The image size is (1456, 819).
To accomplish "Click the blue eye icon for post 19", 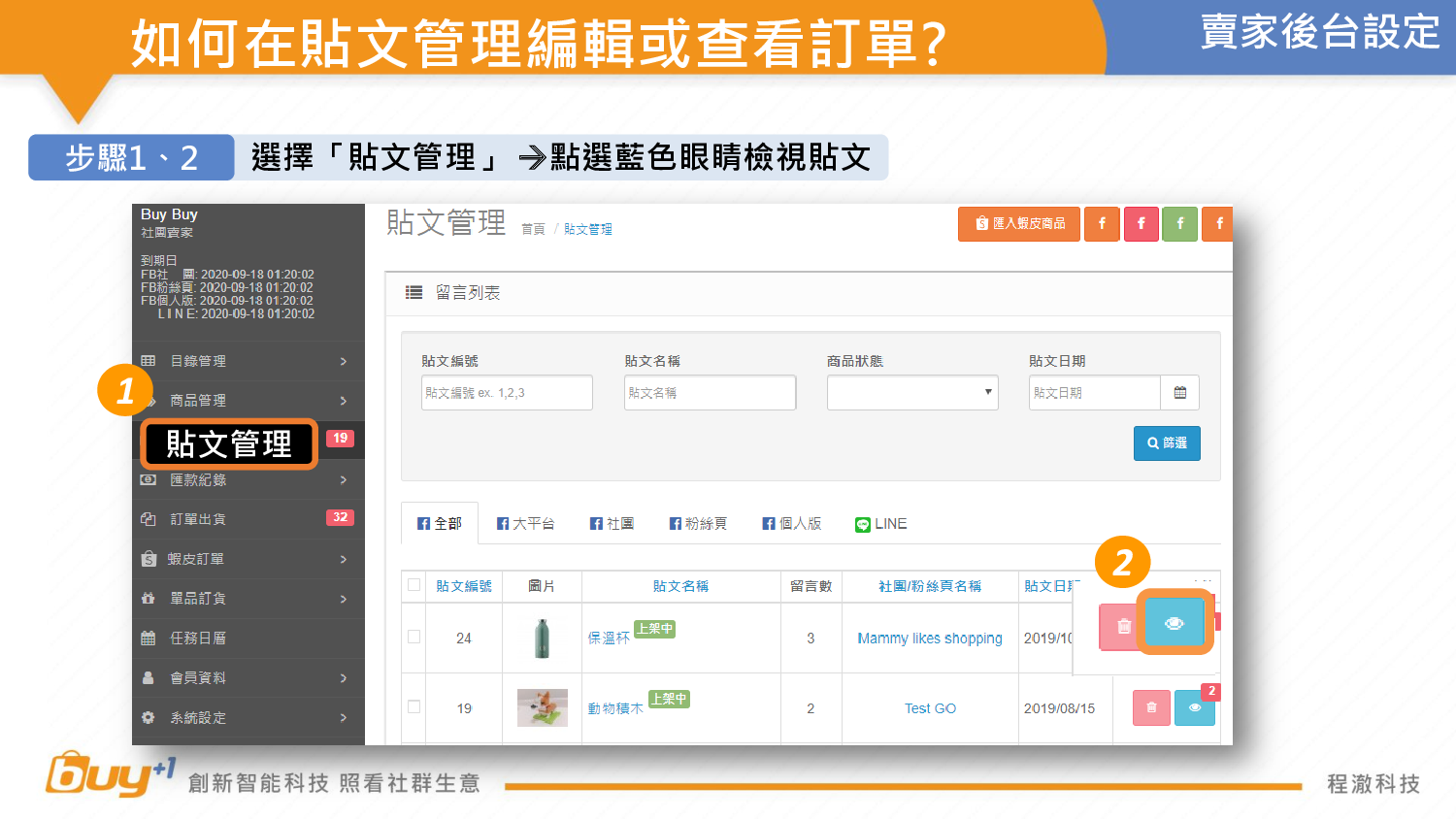I will point(1195,708).
